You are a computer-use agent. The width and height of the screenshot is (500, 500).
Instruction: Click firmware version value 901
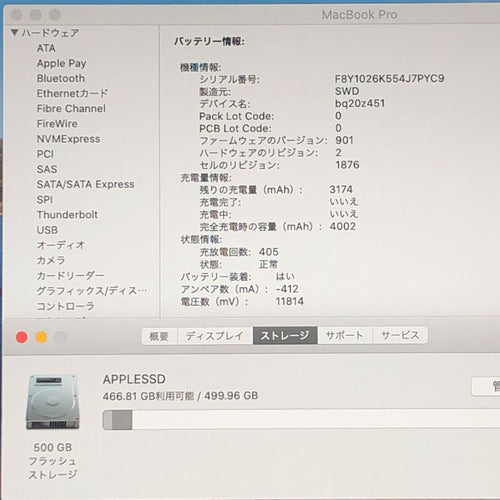[x=344, y=140]
